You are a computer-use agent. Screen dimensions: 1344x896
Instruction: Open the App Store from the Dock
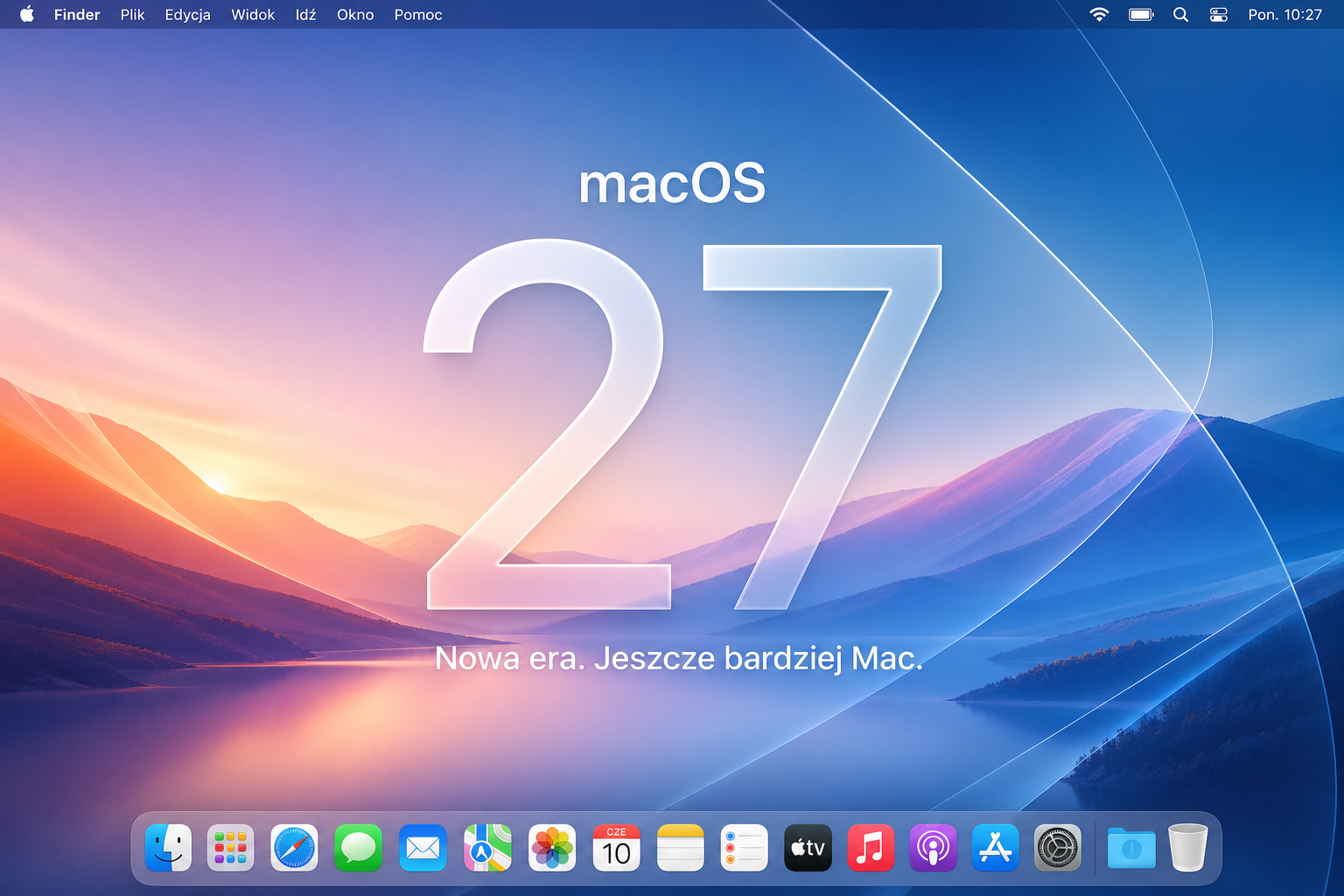(996, 848)
